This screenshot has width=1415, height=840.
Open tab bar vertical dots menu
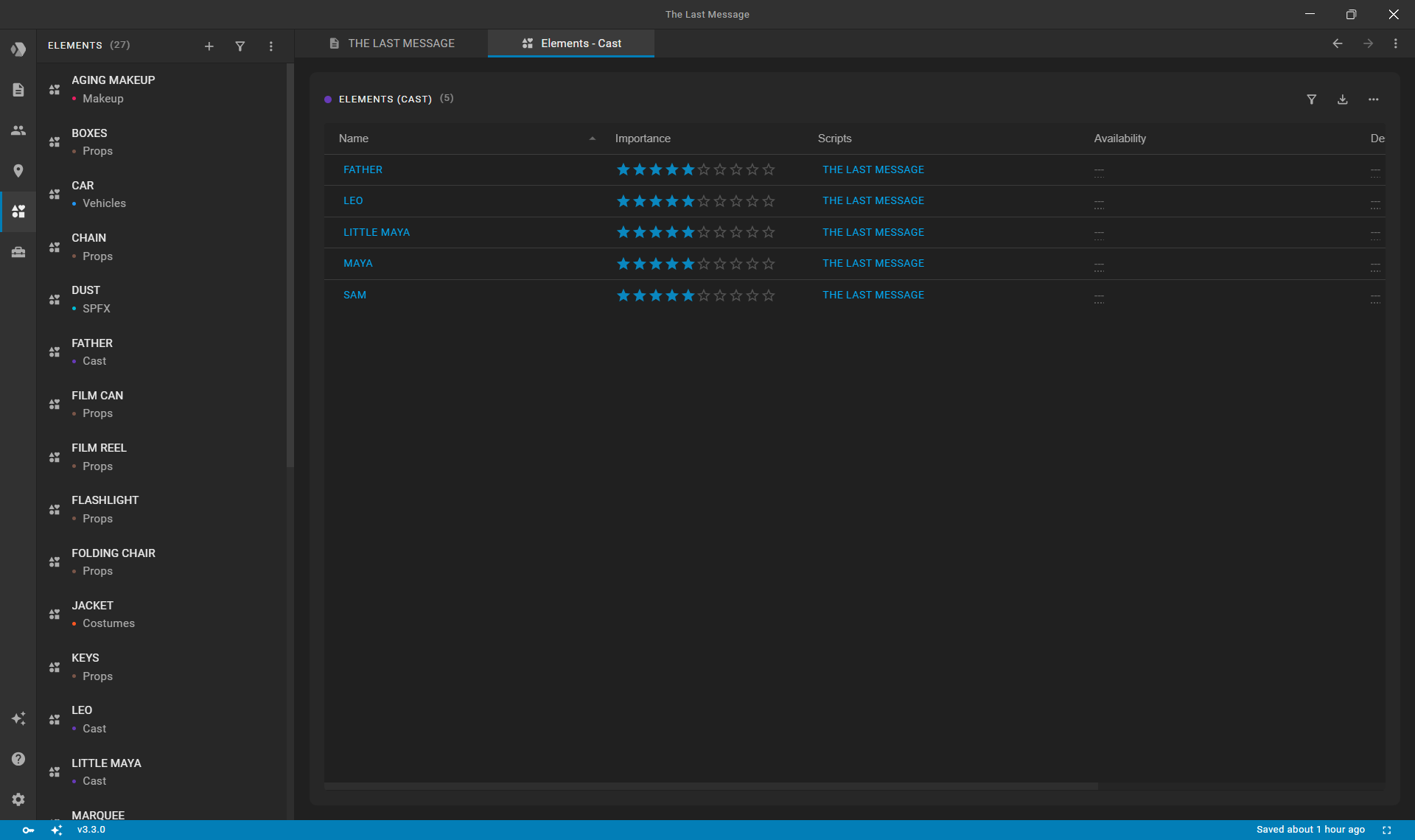coord(1396,43)
